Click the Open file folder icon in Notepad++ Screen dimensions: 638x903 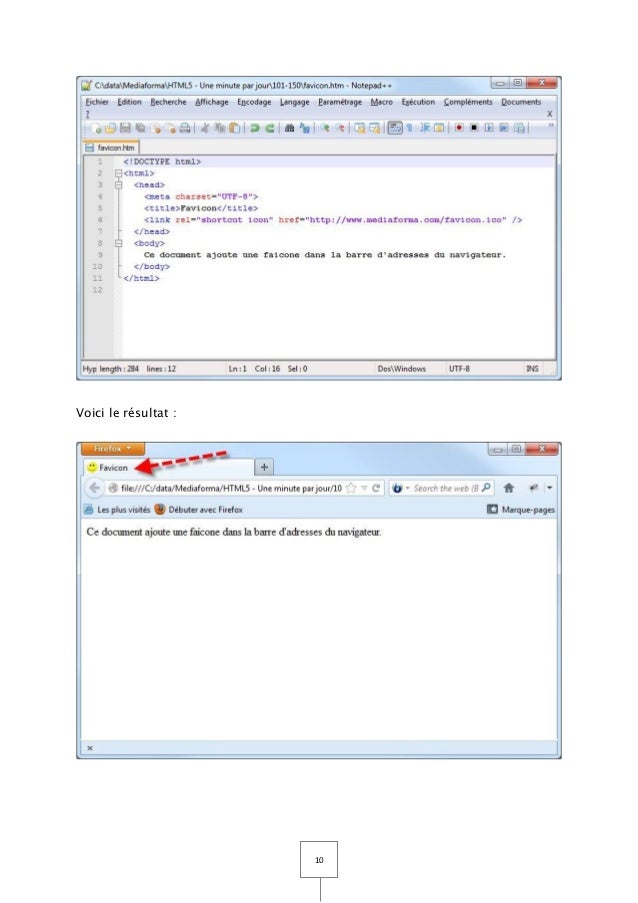pyautogui.click(x=110, y=128)
